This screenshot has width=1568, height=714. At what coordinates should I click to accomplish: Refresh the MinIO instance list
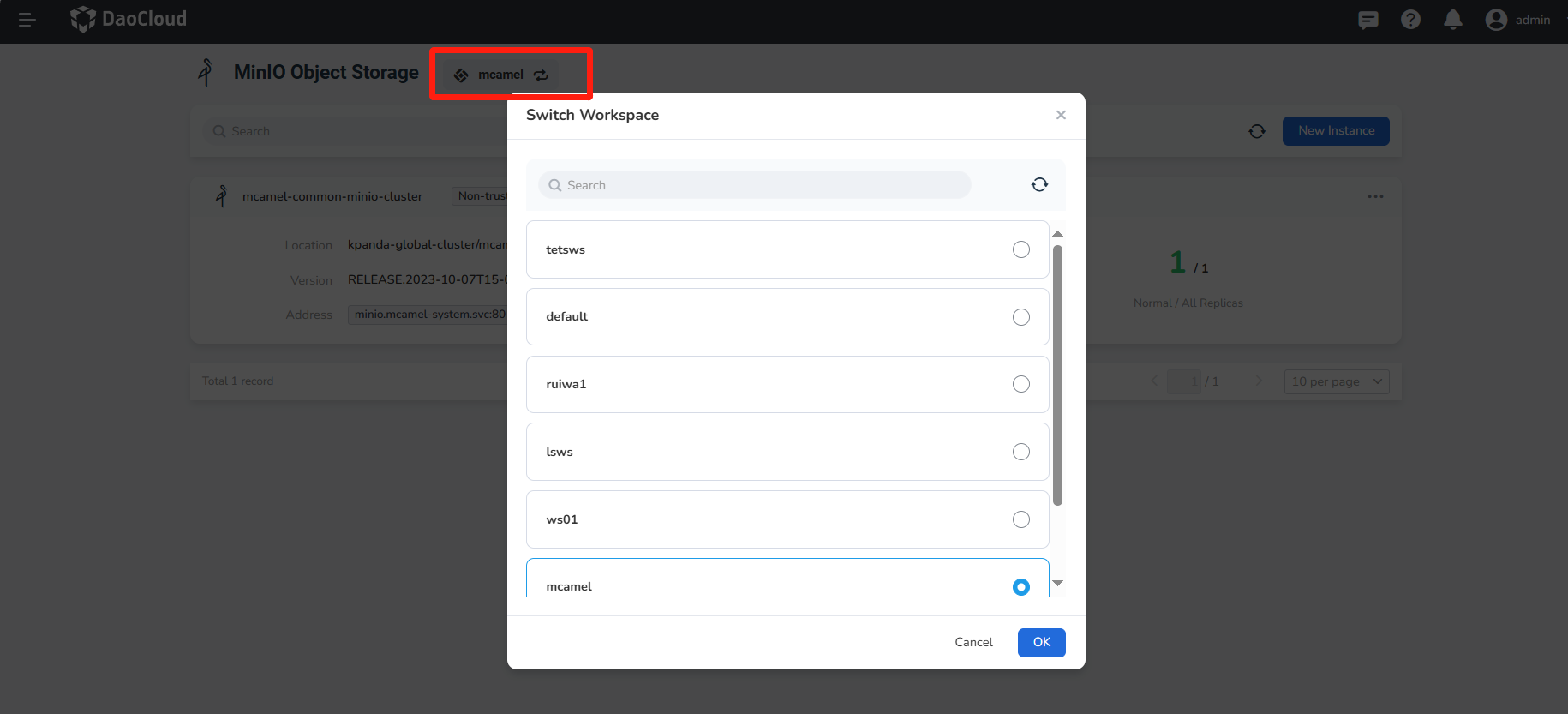(1257, 131)
